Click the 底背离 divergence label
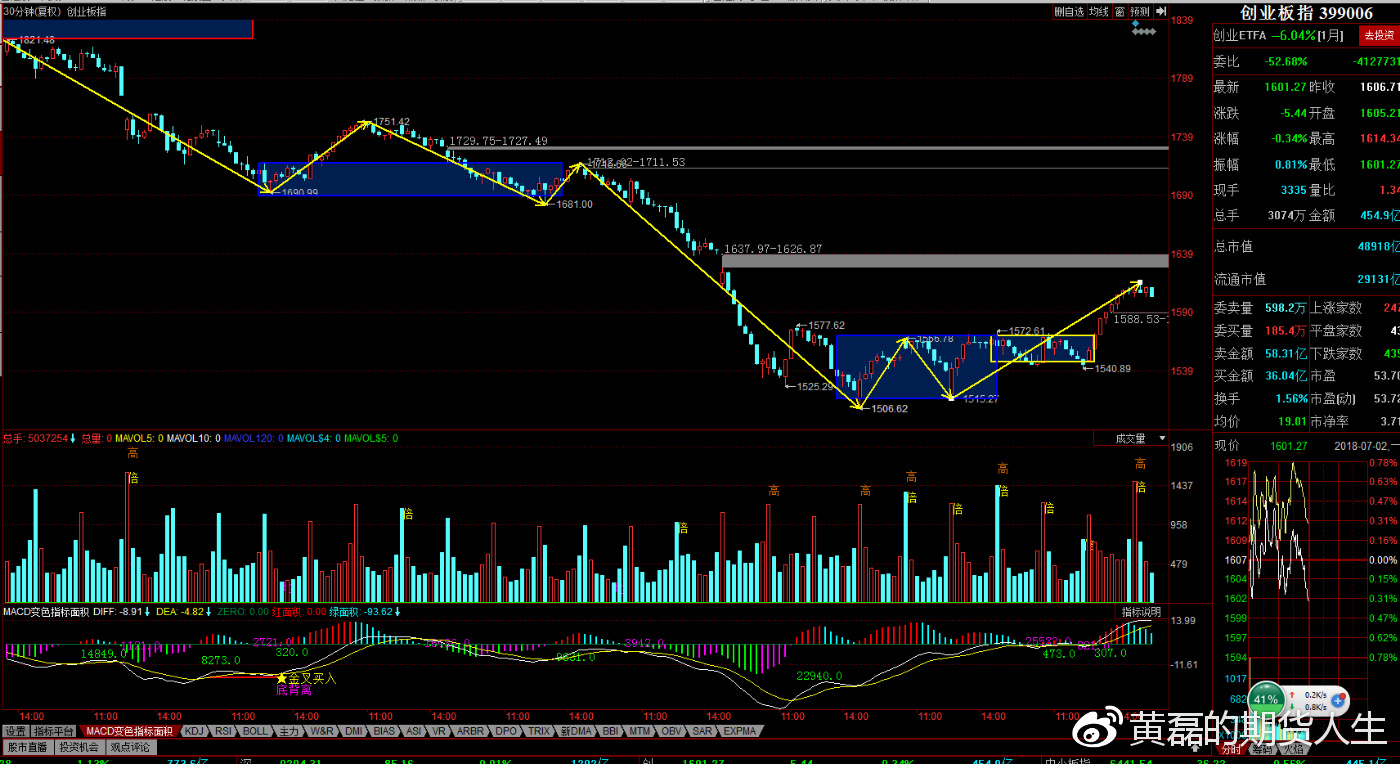The image size is (1400, 764). (294, 690)
